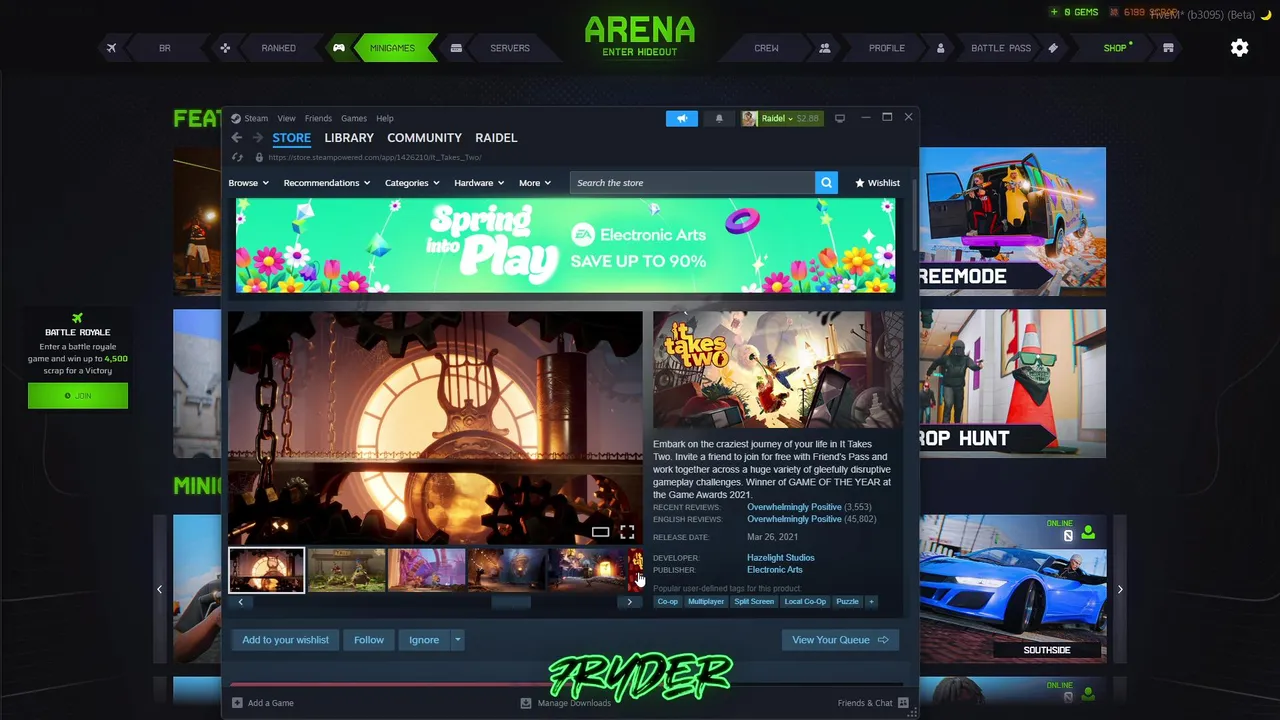Click the green JOIN Battle Royale button
The image size is (1280, 720).
[78, 395]
